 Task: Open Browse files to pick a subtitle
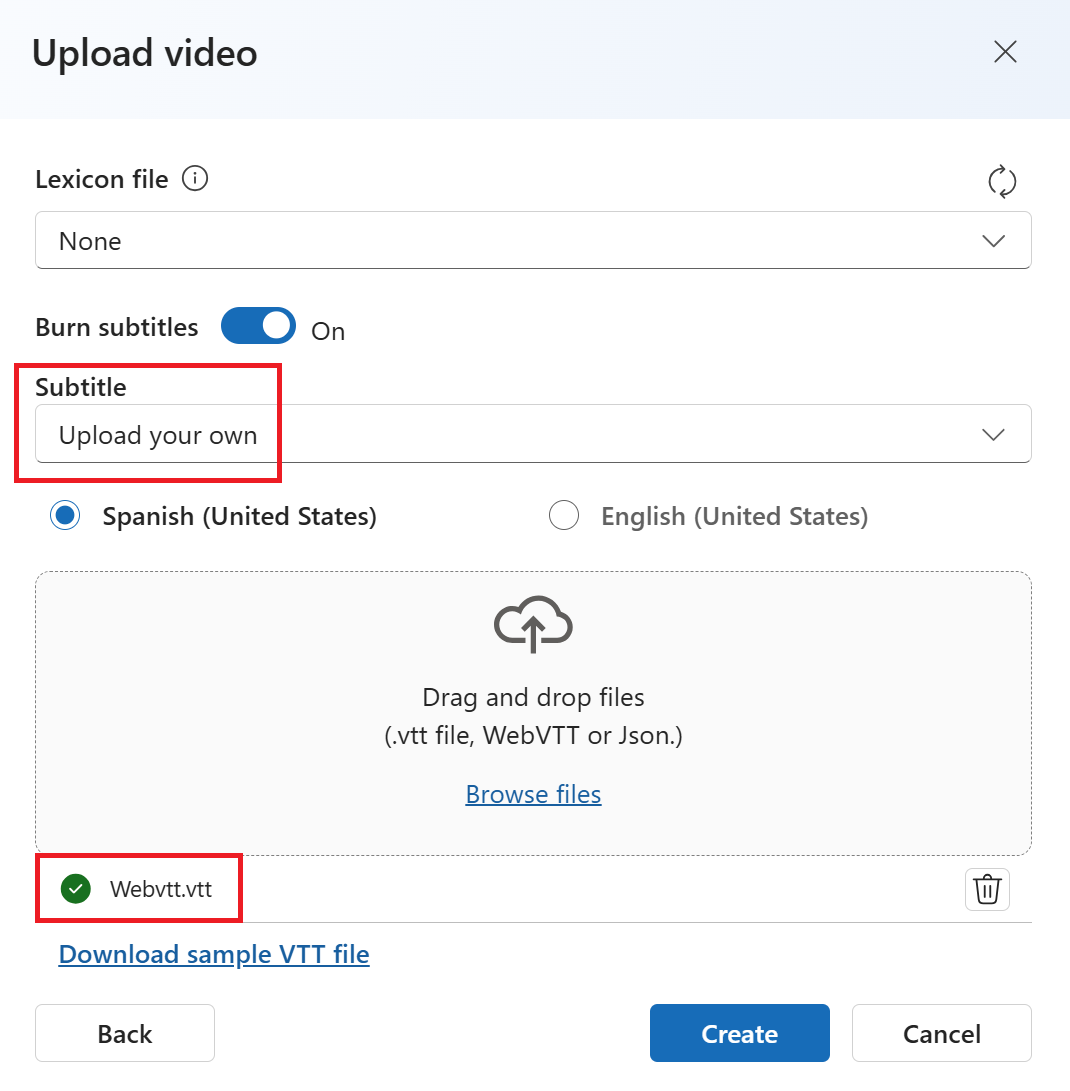(x=533, y=793)
